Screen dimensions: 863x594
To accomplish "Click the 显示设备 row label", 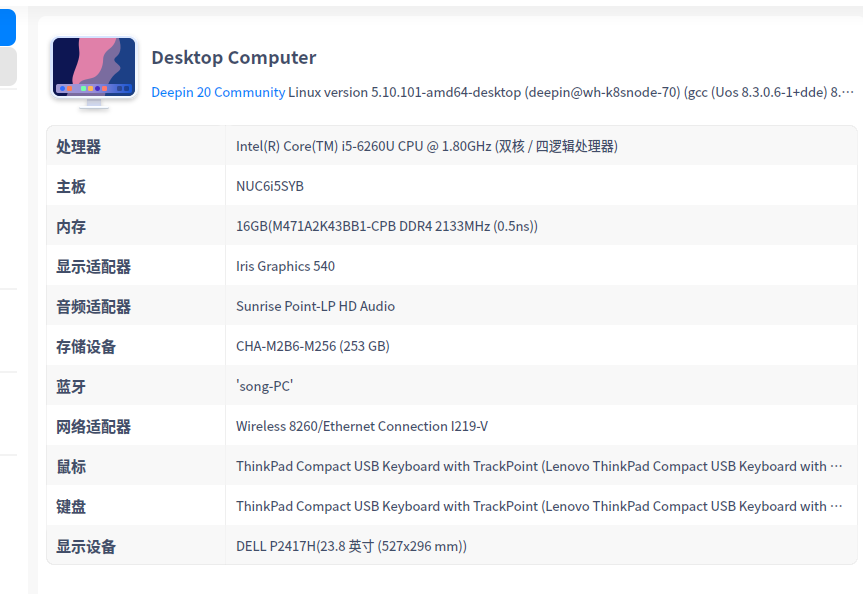I will (86, 547).
